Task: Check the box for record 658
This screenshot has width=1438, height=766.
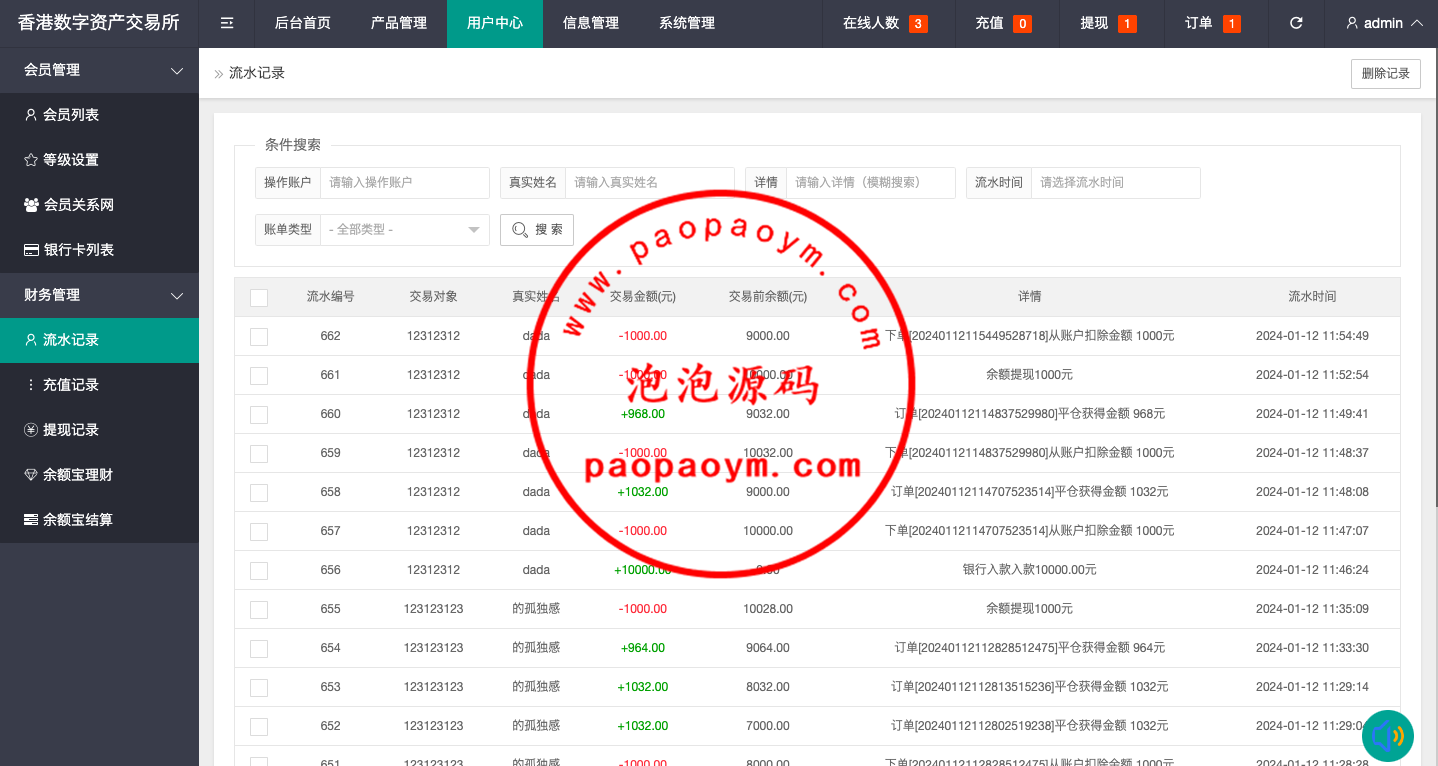Action: (x=259, y=492)
